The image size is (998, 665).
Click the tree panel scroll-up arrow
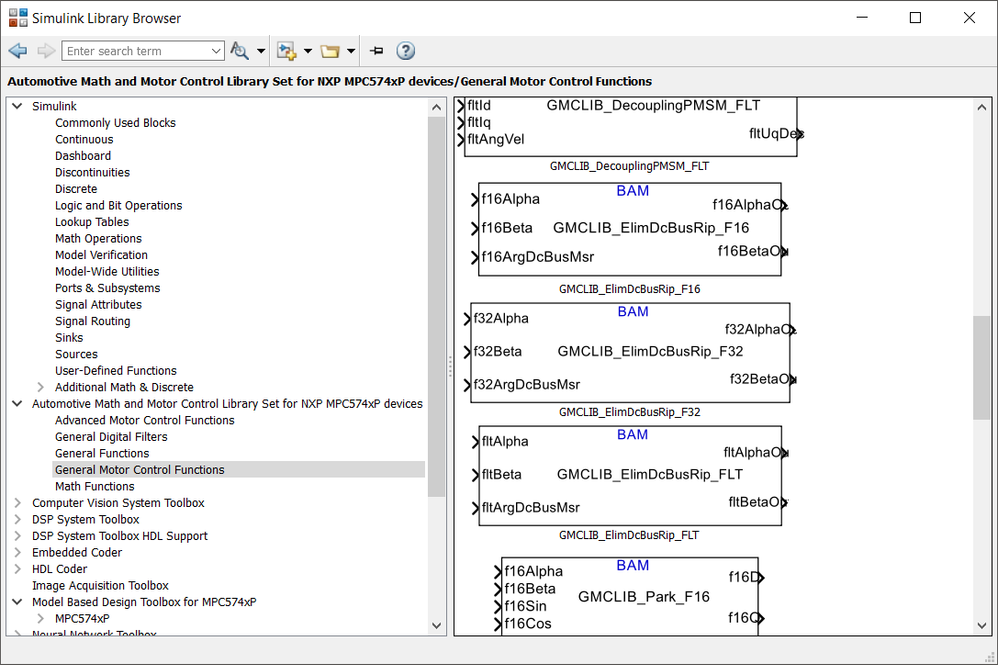tap(436, 107)
